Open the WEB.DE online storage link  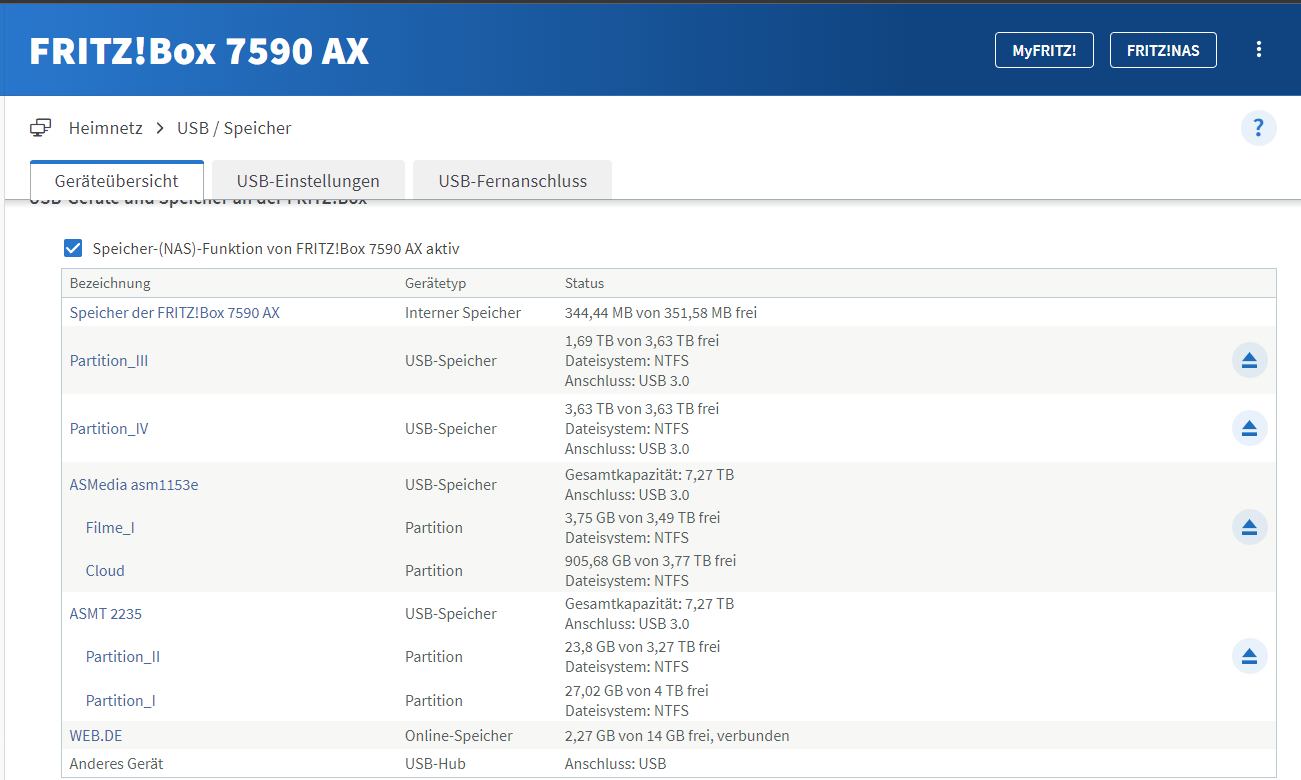click(95, 735)
